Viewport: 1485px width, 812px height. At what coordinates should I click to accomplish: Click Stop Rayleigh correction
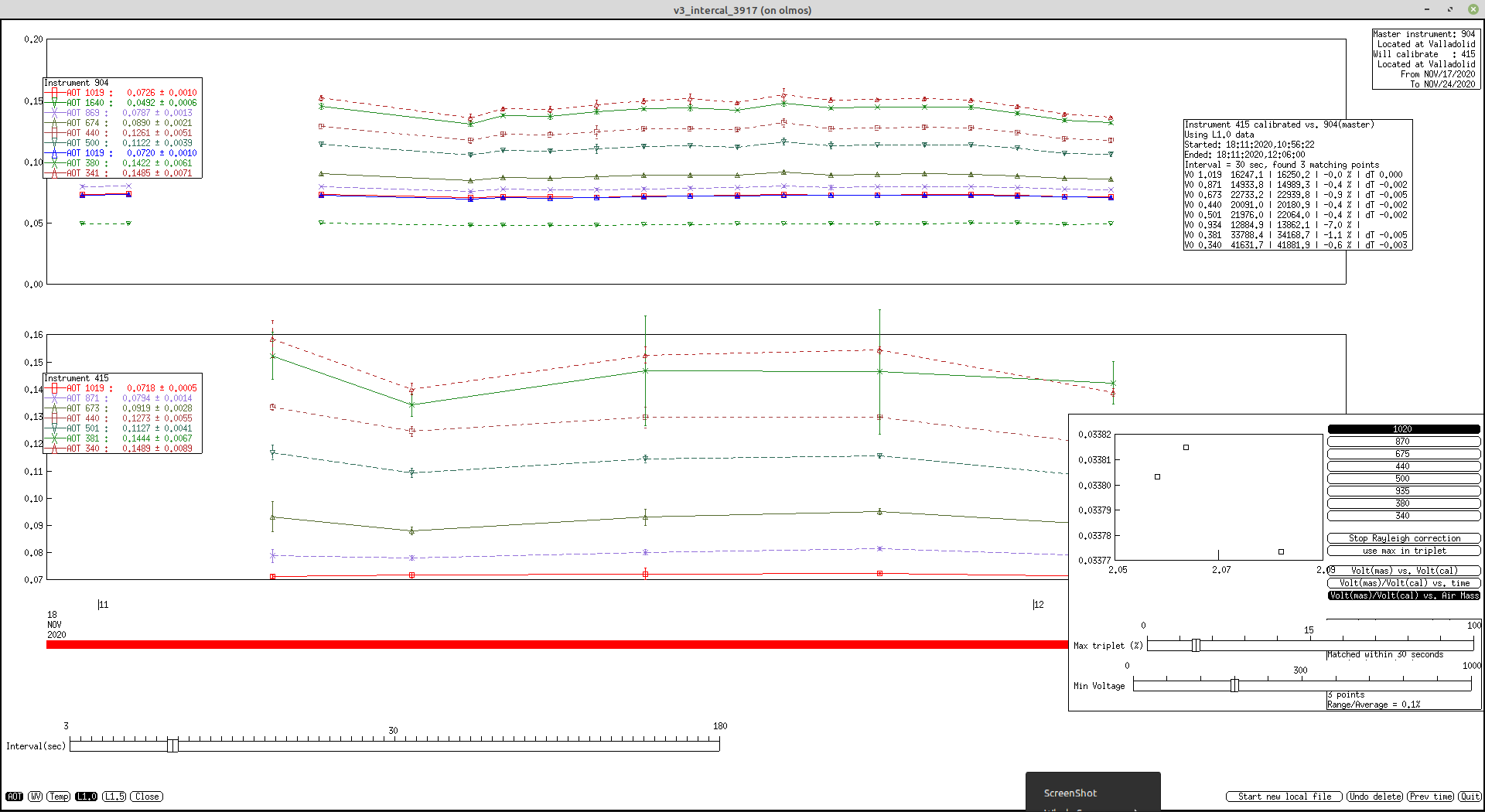pyautogui.click(x=1404, y=538)
